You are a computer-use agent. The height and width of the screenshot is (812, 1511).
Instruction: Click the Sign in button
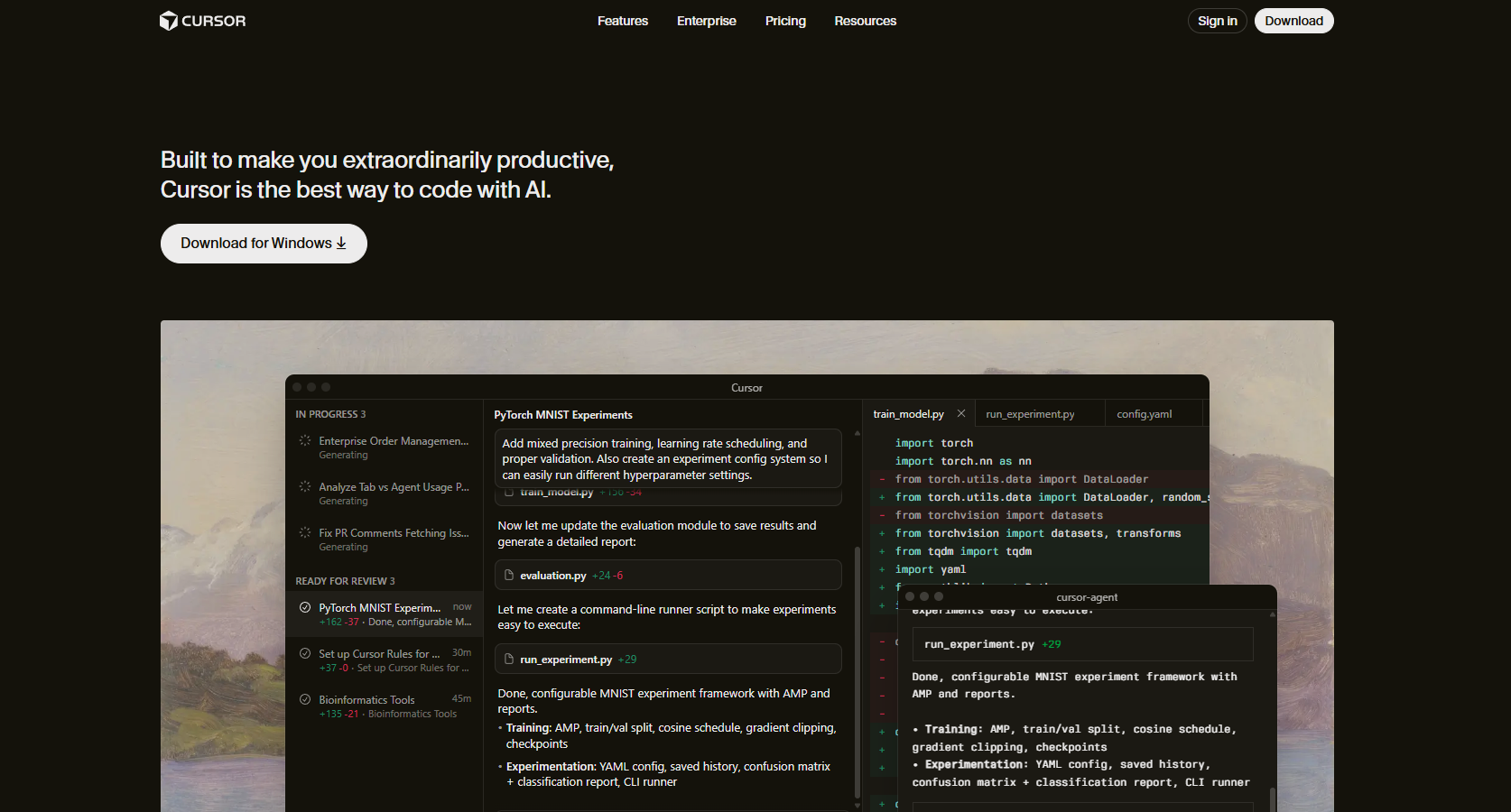click(1217, 20)
